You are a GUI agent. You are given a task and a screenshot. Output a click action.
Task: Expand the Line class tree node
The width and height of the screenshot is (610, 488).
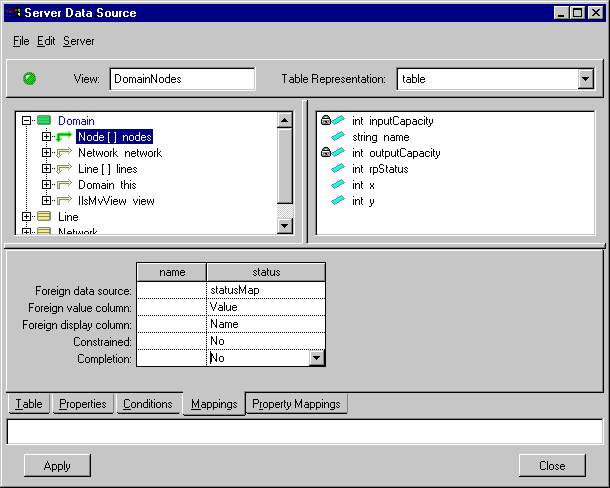click(27, 217)
